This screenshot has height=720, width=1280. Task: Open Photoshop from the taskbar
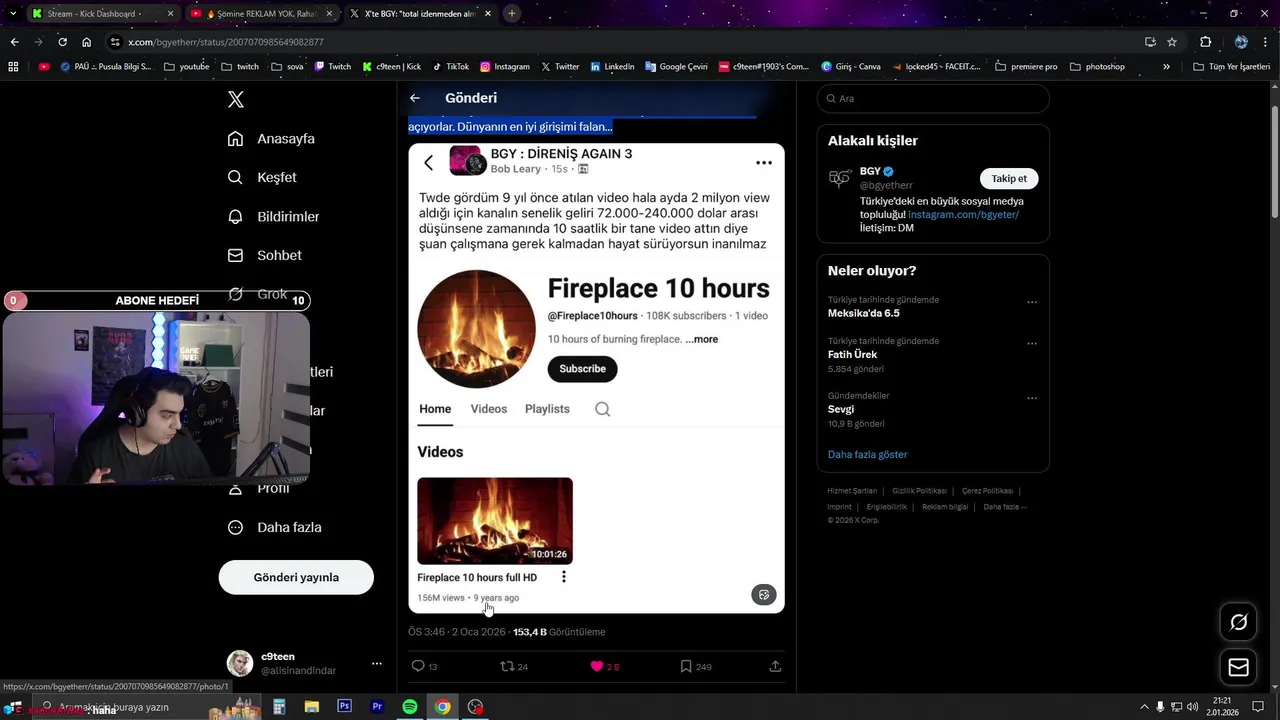tap(344, 706)
